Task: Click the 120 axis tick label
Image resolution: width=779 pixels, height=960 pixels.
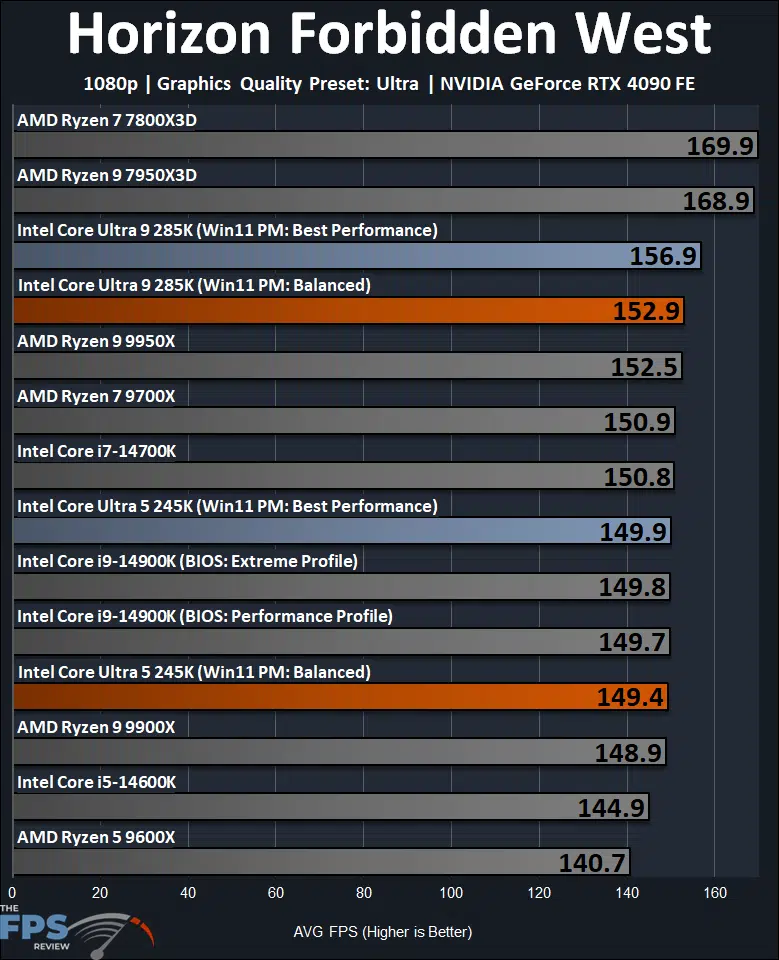Action: click(540, 893)
